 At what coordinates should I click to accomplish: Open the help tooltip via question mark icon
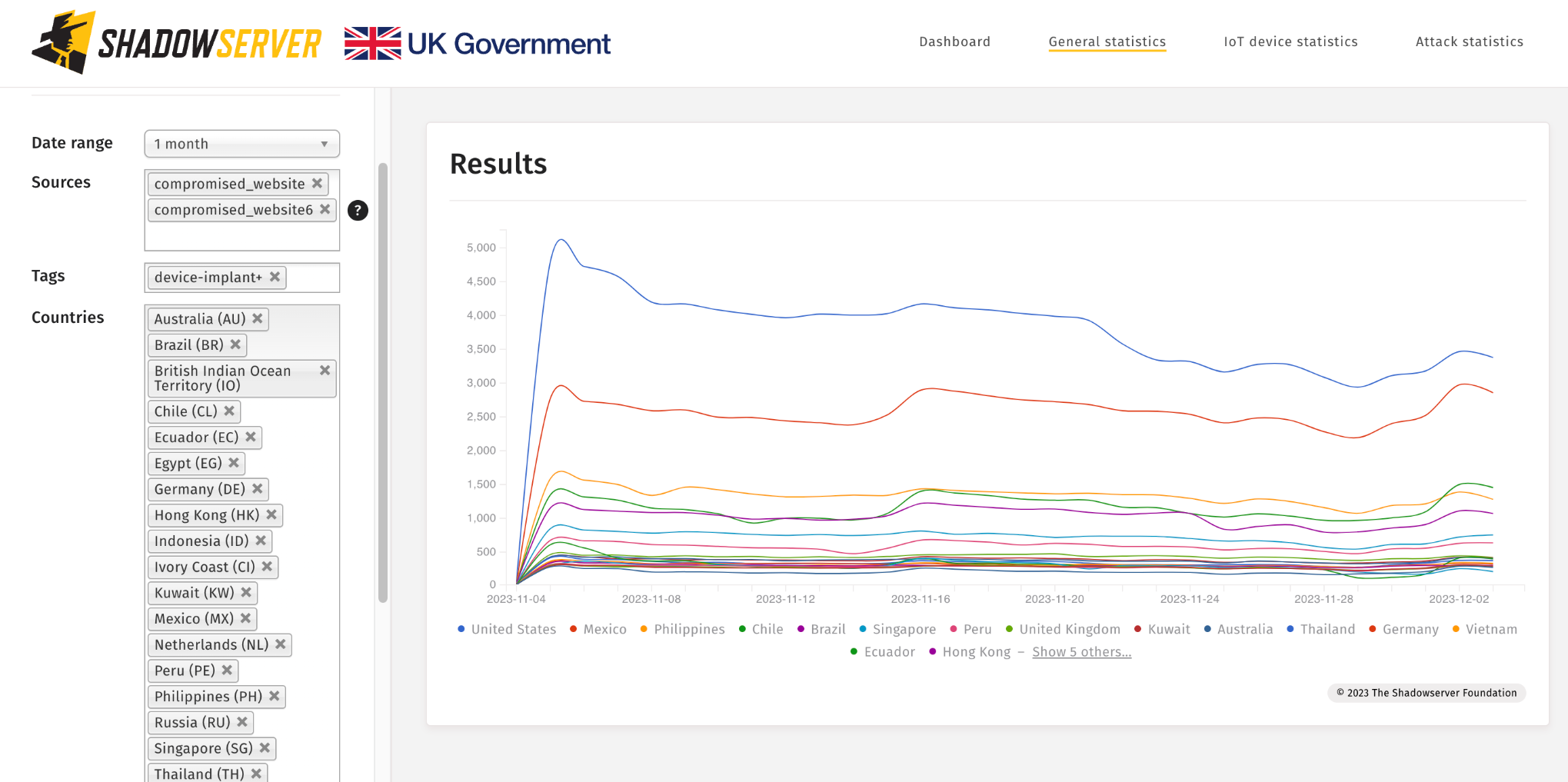coord(357,210)
